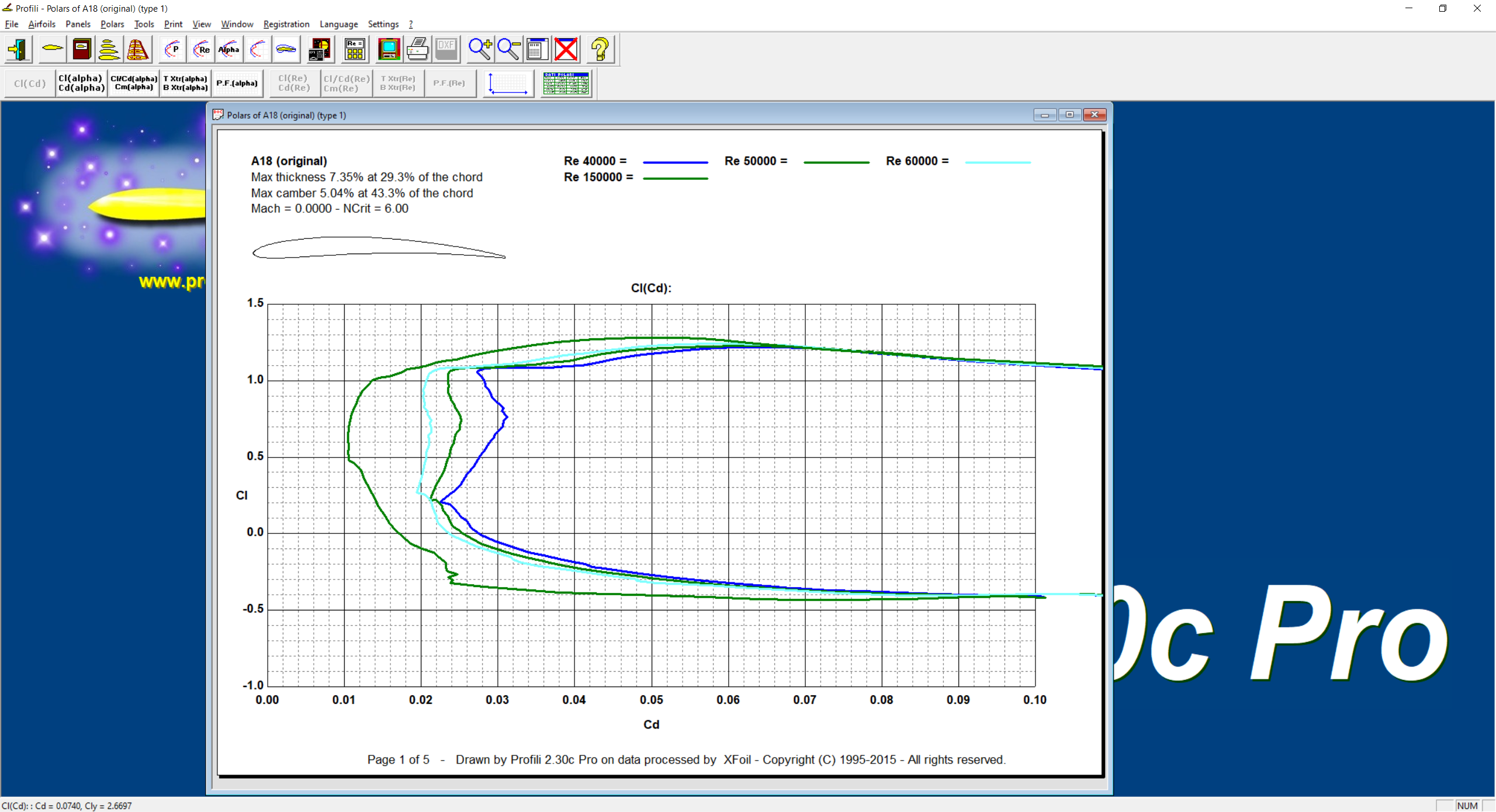The width and height of the screenshot is (1496, 812).
Task: Click the exit door icon
Action: pyautogui.click(x=18, y=50)
